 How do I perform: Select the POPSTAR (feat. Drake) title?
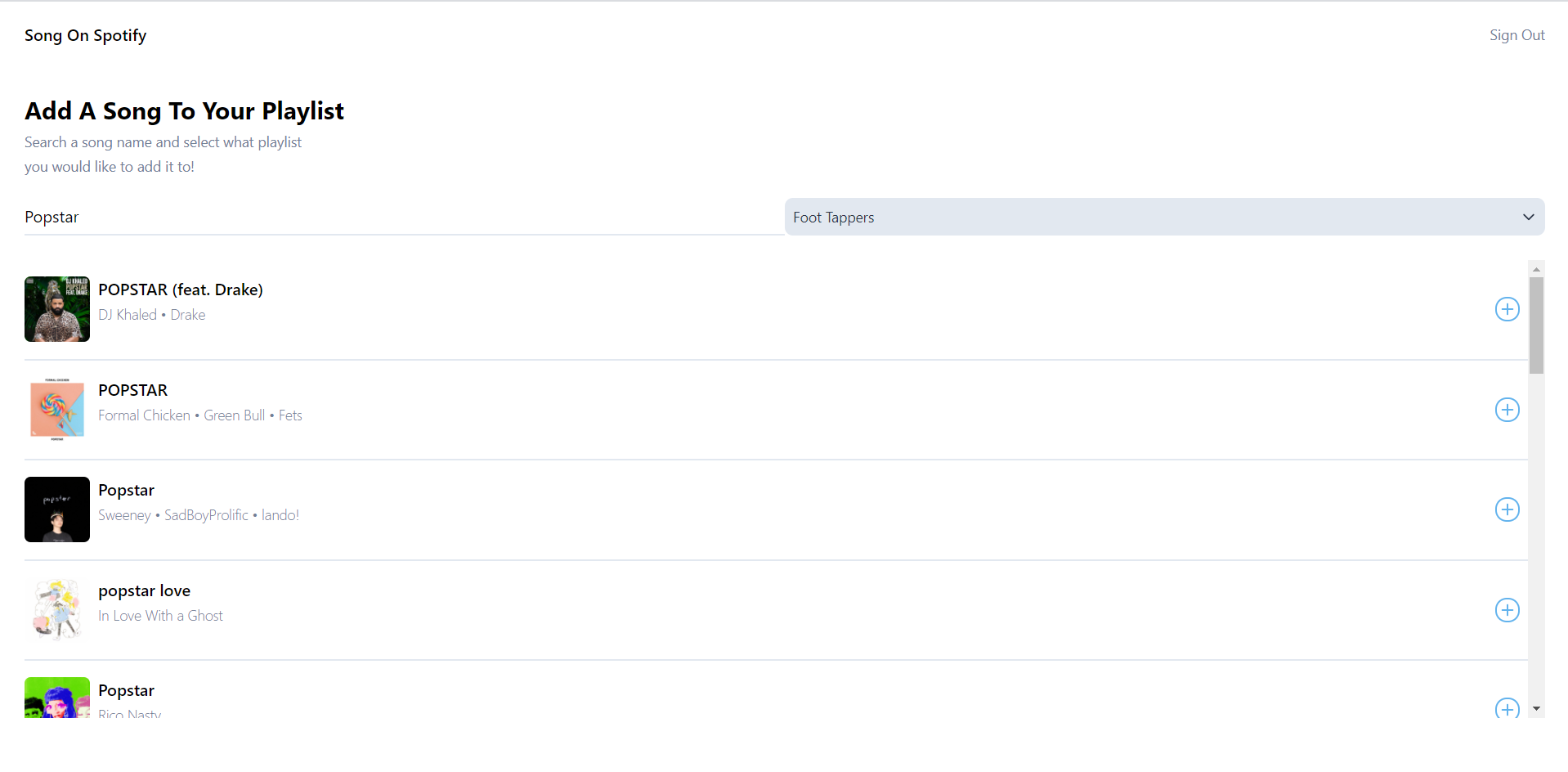coord(181,289)
